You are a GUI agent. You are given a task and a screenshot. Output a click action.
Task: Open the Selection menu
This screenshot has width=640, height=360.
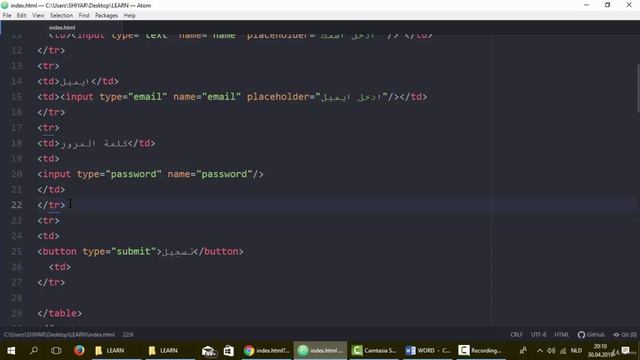[x=62, y=16]
